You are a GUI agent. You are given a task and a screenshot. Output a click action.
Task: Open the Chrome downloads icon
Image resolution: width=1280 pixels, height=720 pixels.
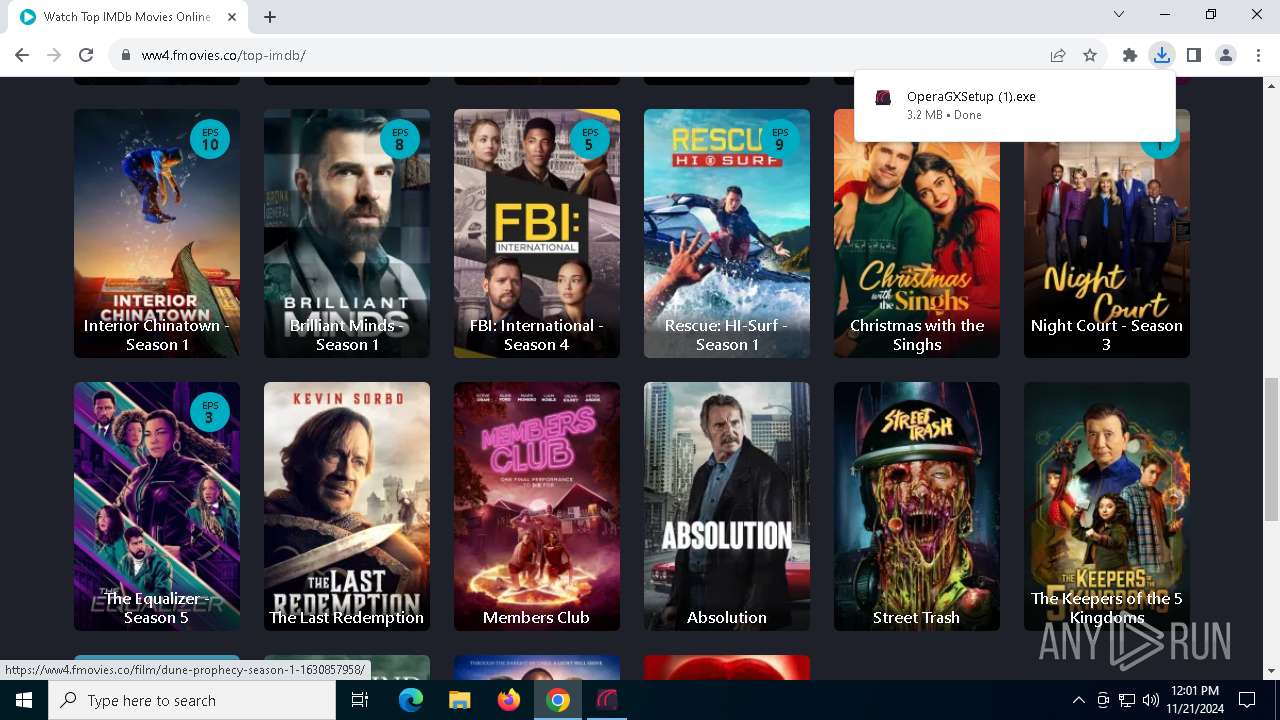(x=1161, y=55)
